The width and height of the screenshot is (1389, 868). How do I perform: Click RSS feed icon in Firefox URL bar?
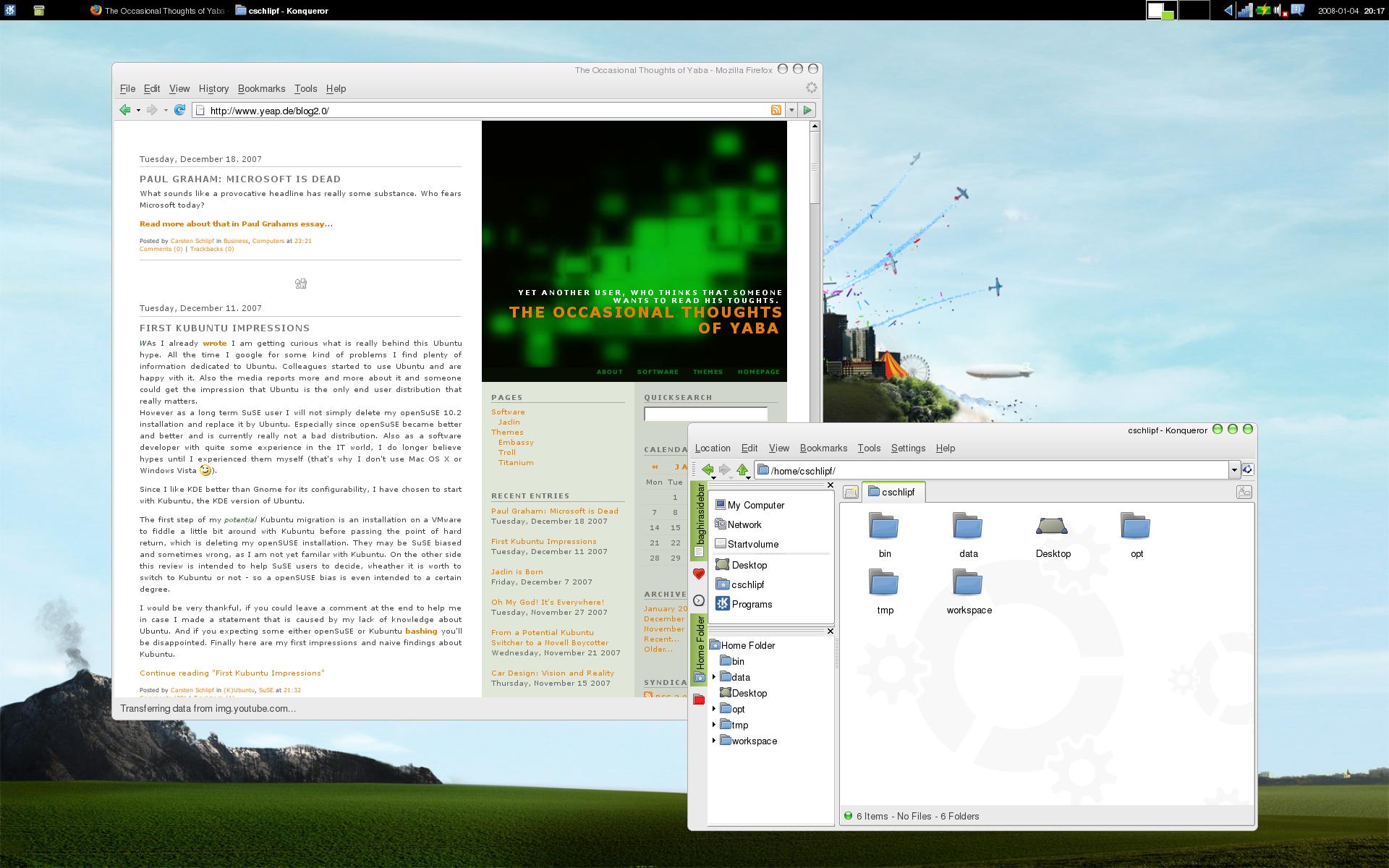point(776,110)
